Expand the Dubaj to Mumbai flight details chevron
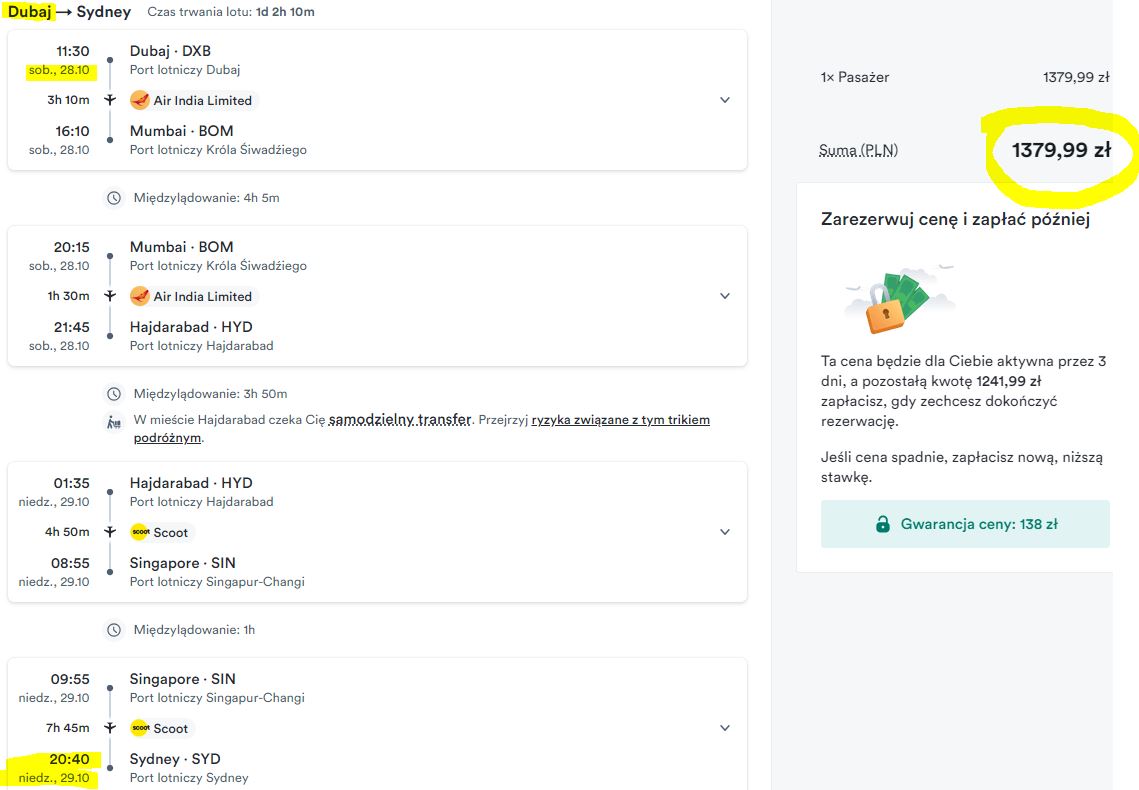This screenshot has width=1139, height=790. point(724,100)
